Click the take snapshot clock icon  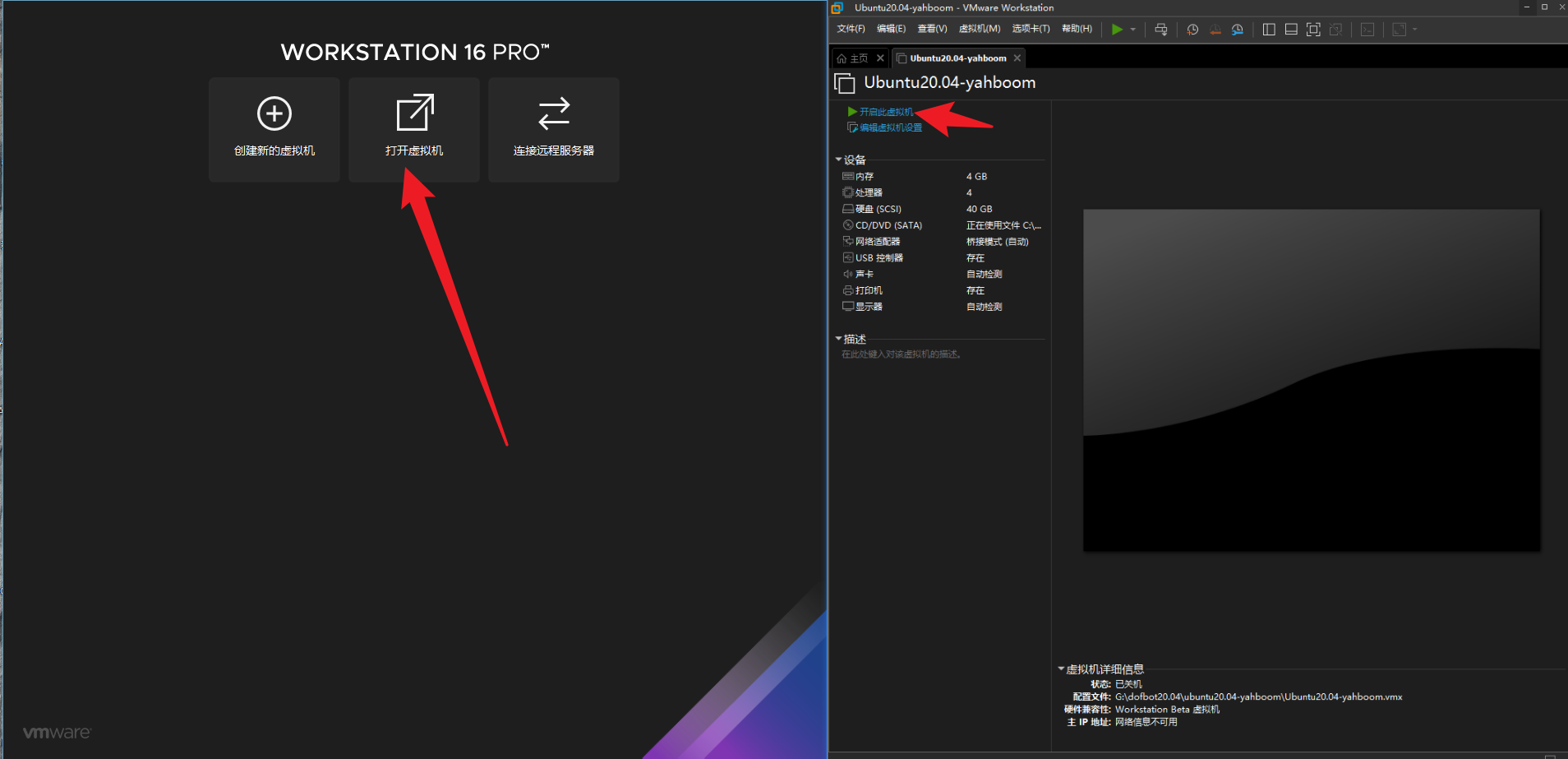[1192, 30]
